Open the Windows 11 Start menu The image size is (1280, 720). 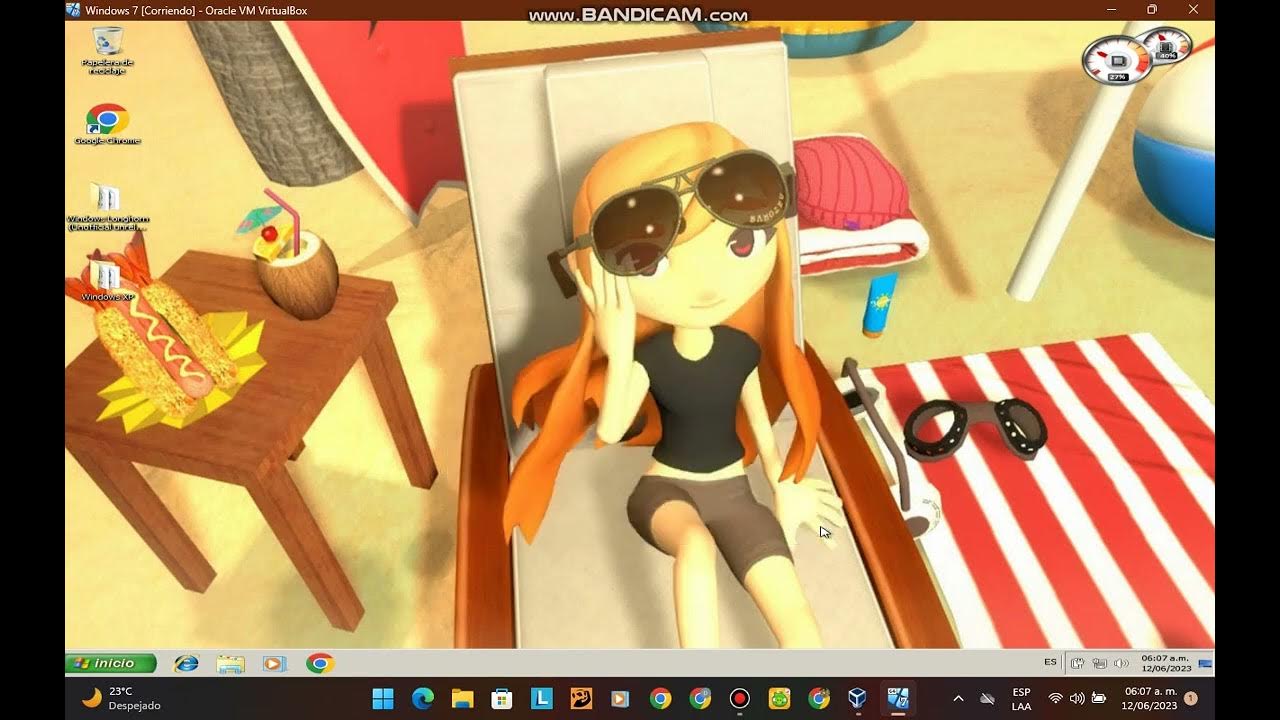(383, 698)
